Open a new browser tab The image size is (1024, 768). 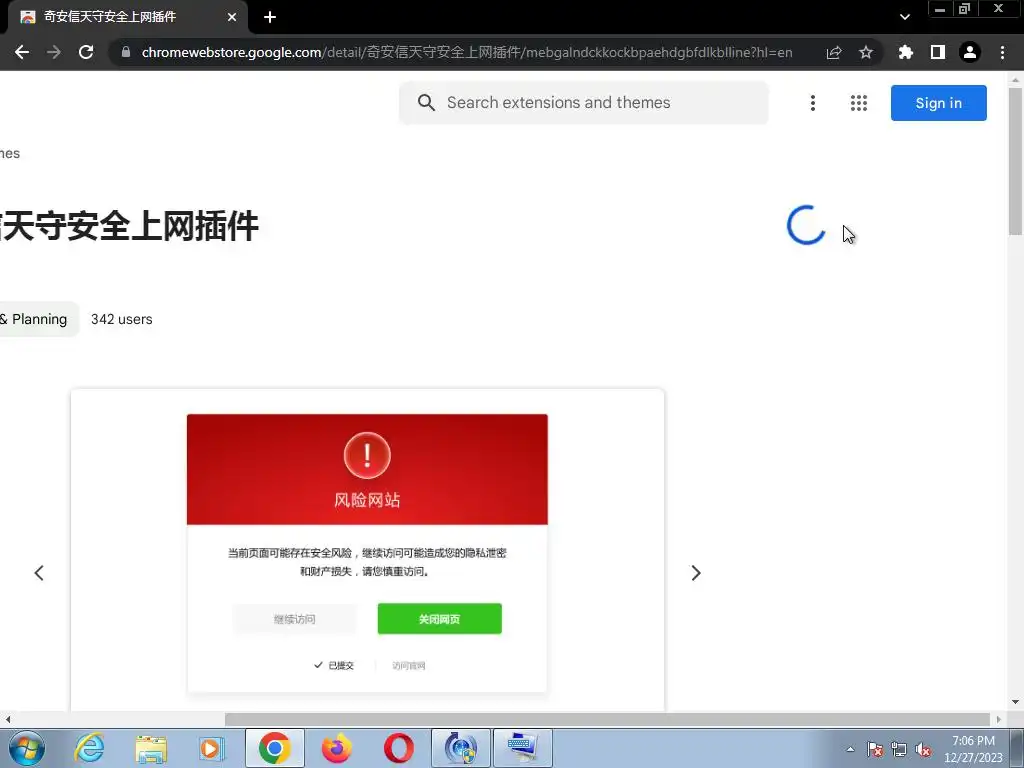pyautogui.click(x=270, y=17)
